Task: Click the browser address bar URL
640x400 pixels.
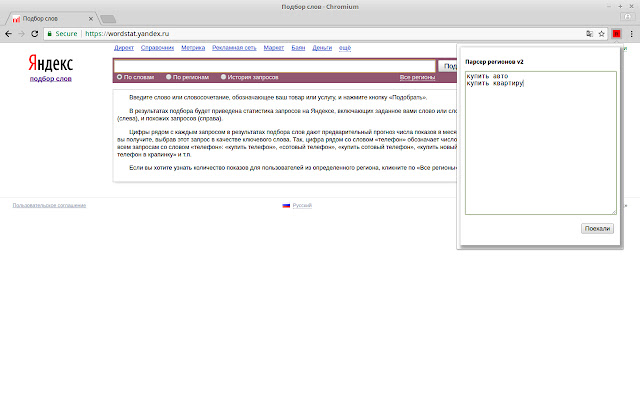Action: point(127,34)
